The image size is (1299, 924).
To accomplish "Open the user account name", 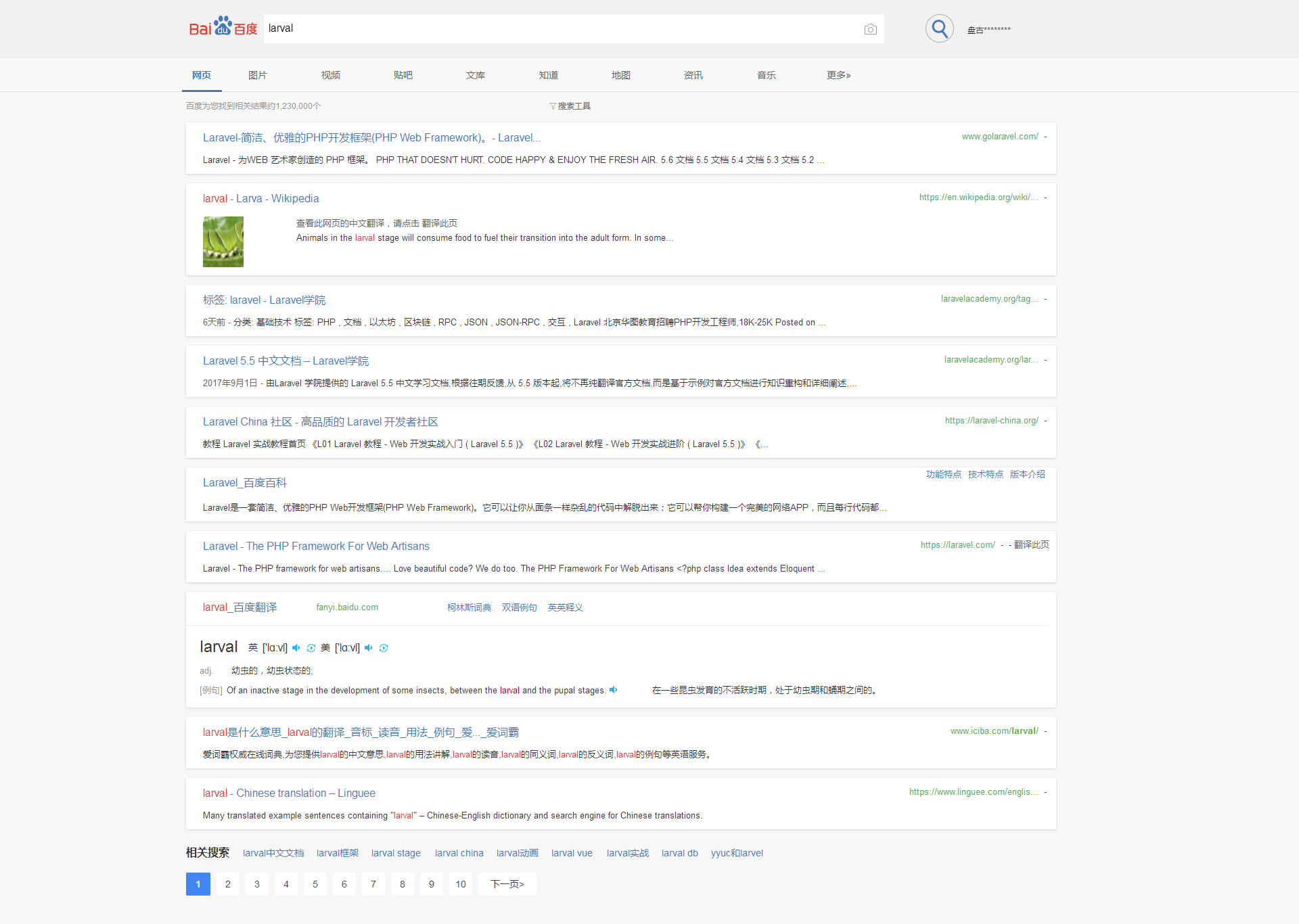I will (x=988, y=30).
